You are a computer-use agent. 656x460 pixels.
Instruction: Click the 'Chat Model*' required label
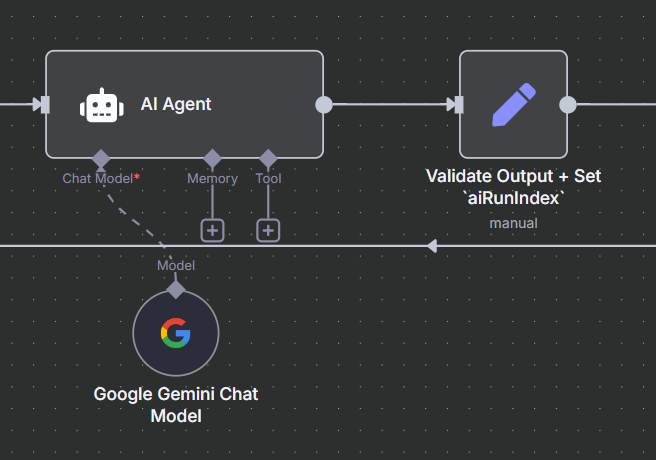101,179
